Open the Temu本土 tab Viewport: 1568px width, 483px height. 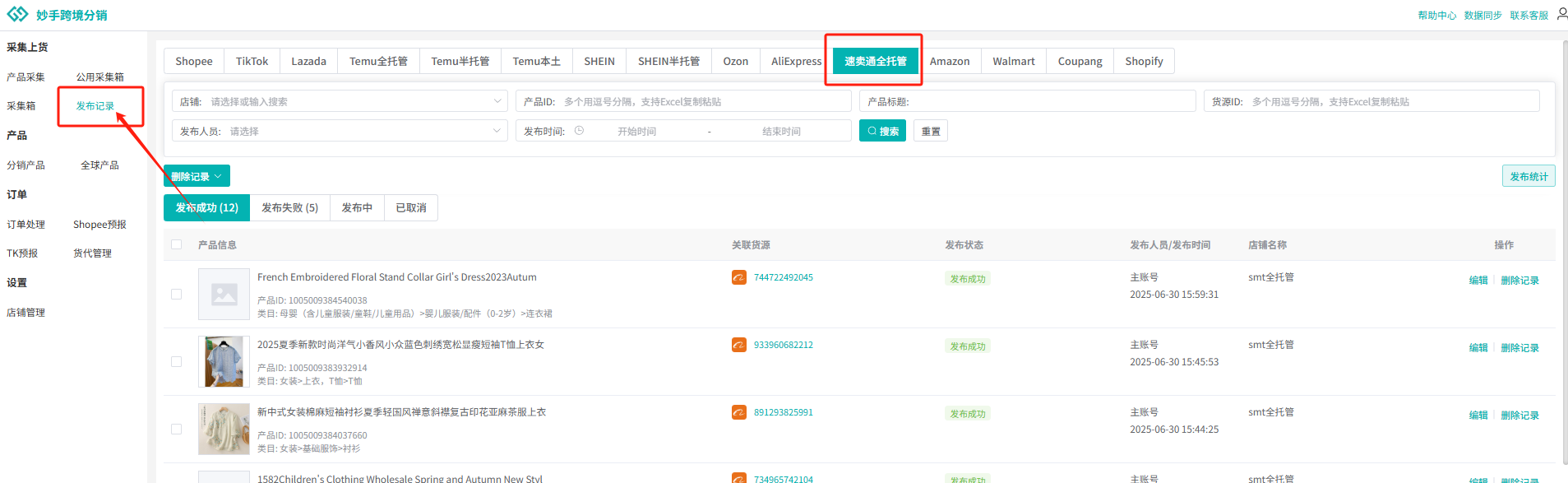537,61
